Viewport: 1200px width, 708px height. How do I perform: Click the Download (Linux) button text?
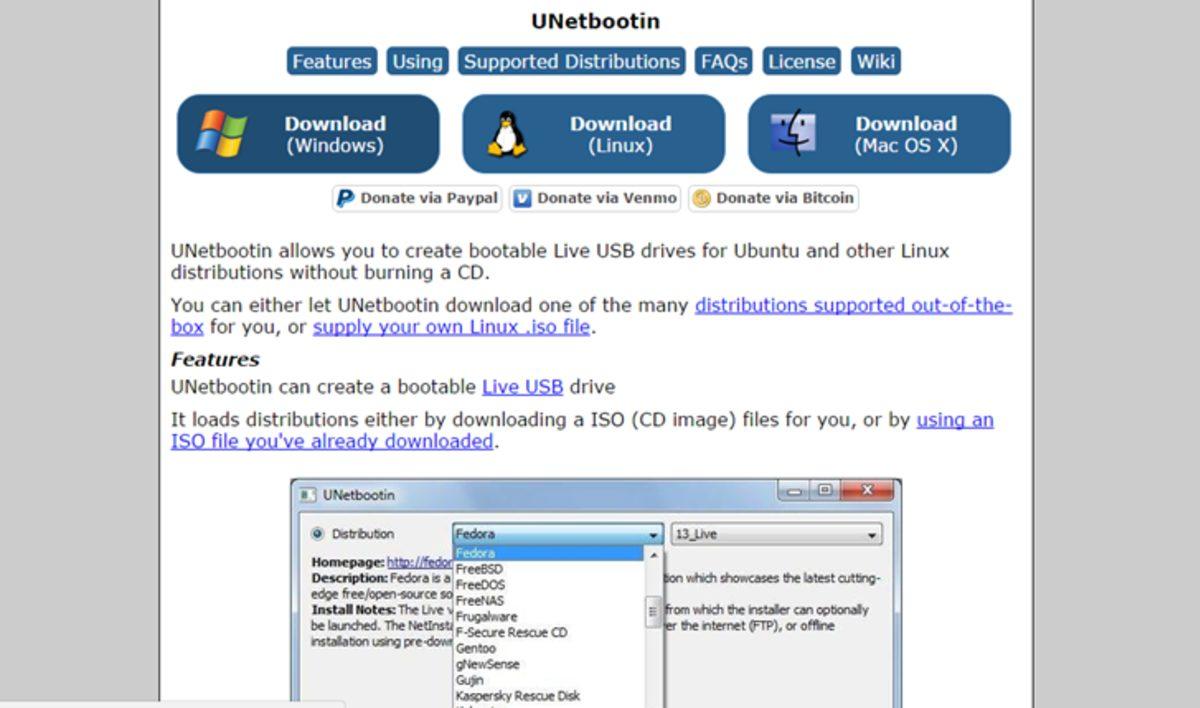click(x=620, y=134)
